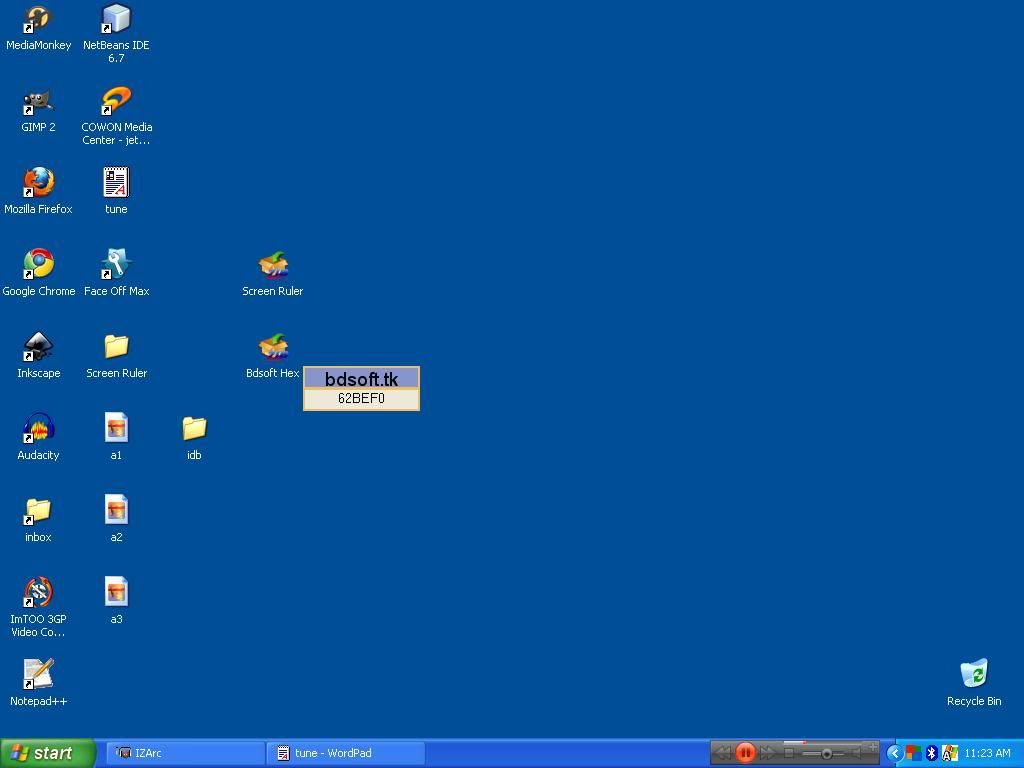Switch to the IZArc taskbar window
Screen dimensions: 1024x768
185,753
